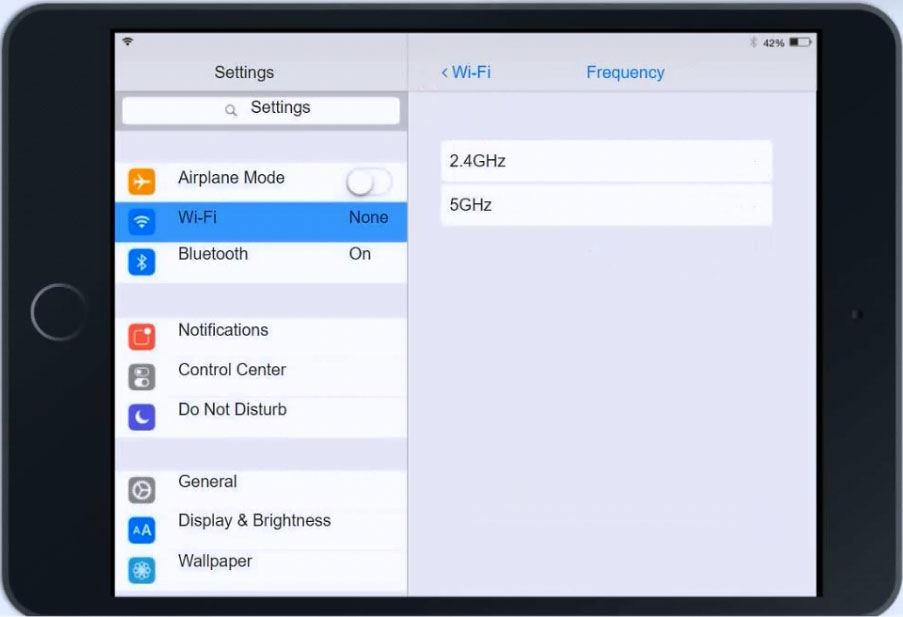The height and width of the screenshot is (617, 903).
Task: Tap the red Notifications icon
Action: pyautogui.click(x=142, y=337)
